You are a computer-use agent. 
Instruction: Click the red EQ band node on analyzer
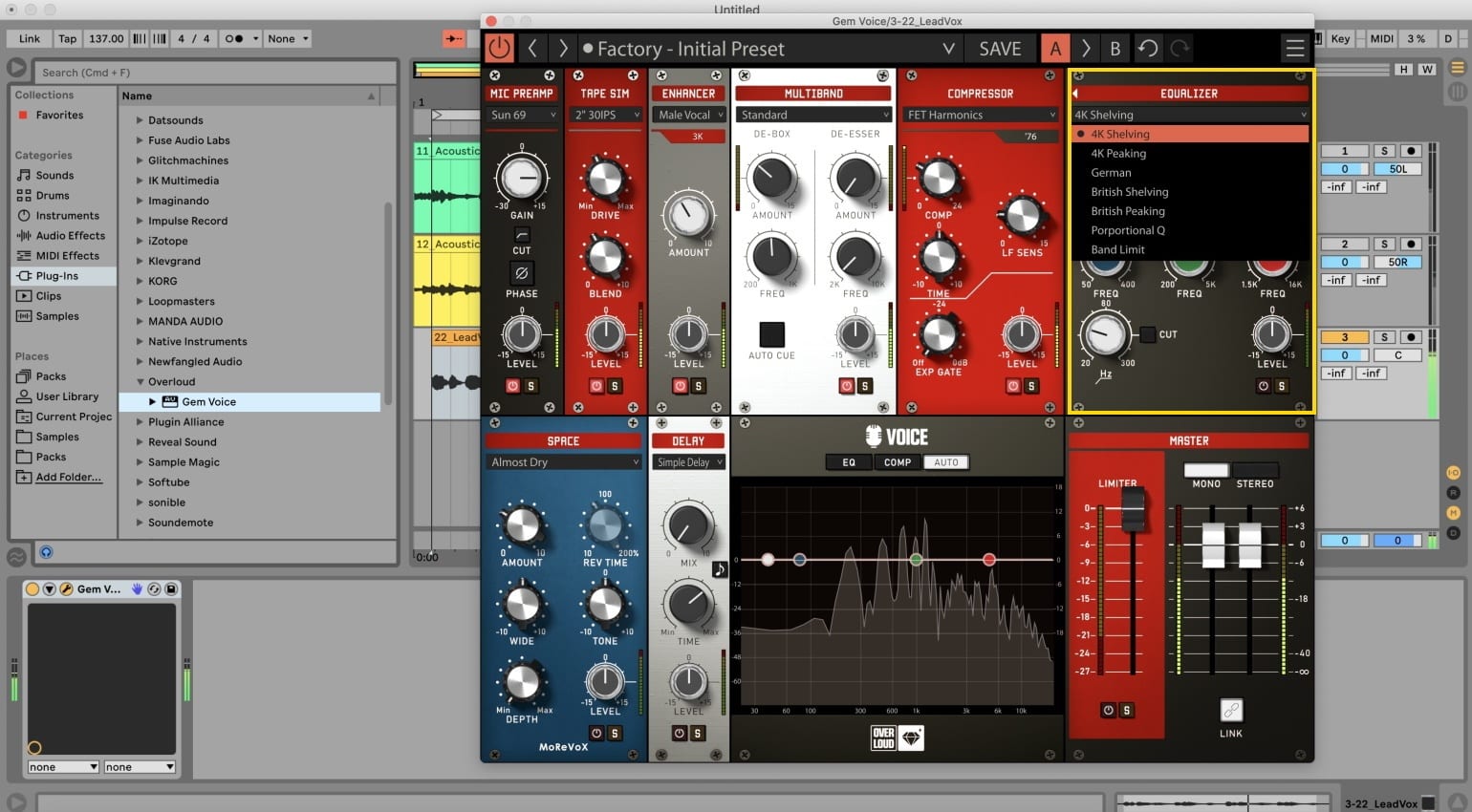[x=989, y=559]
